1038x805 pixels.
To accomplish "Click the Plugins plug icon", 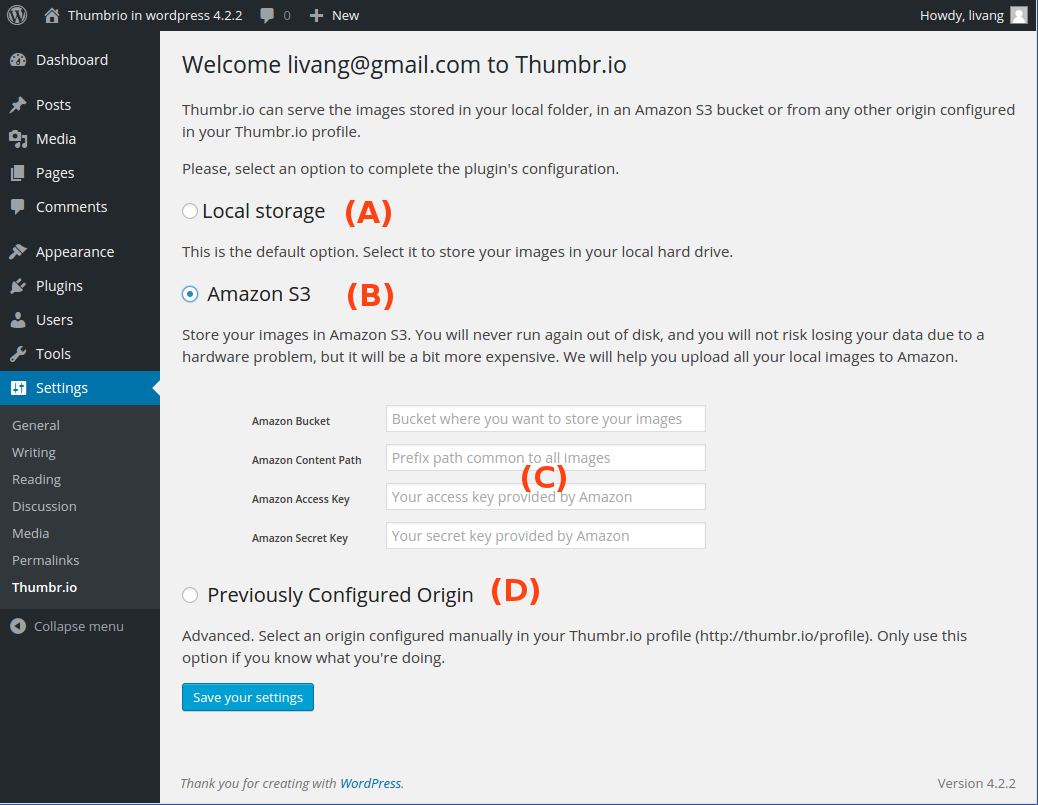I will (x=18, y=286).
